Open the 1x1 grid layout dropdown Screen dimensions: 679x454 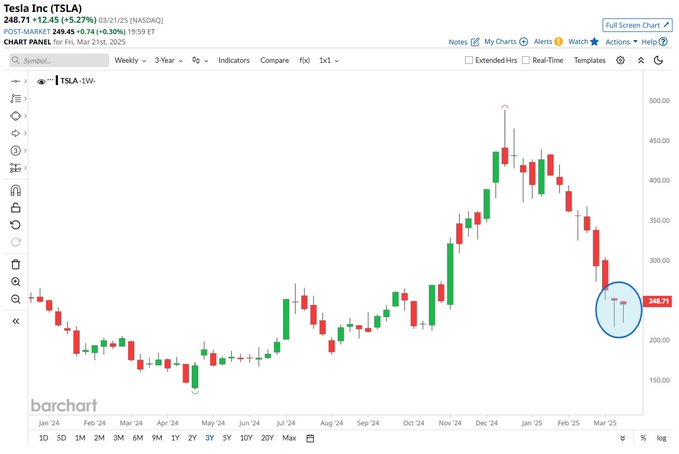[329, 60]
